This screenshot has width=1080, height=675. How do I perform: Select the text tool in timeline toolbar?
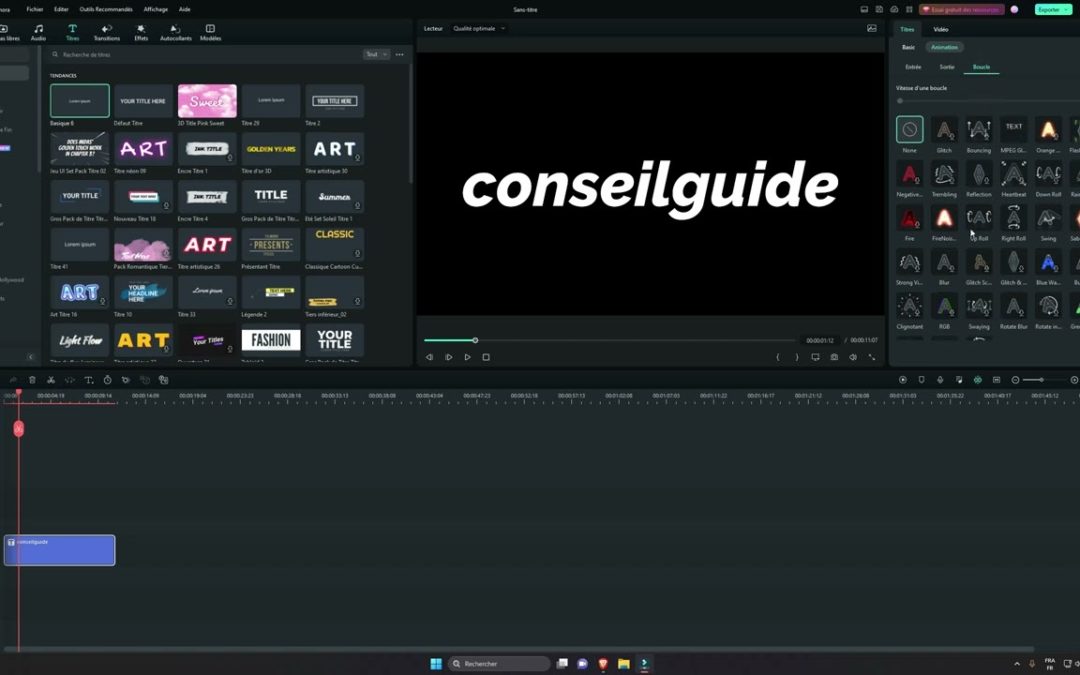(x=88, y=380)
